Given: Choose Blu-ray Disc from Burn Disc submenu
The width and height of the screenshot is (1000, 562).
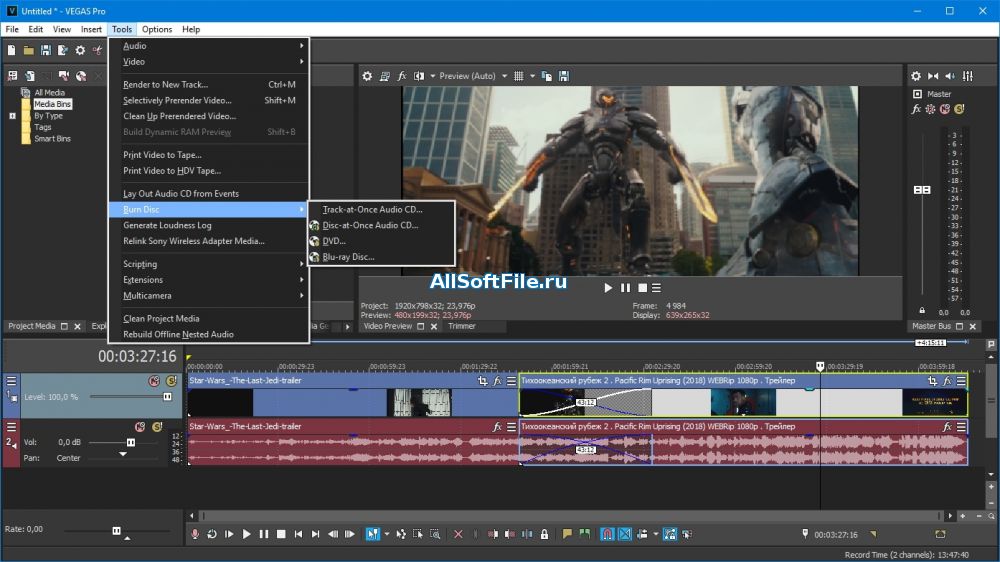Looking at the screenshot, I should click(x=381, y=257).
